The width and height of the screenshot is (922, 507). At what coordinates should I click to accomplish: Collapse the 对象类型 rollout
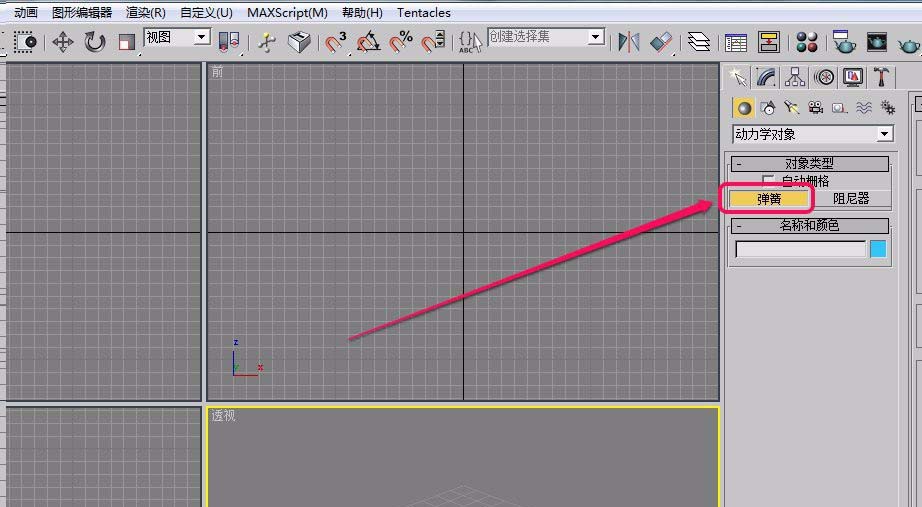point(810,164)
